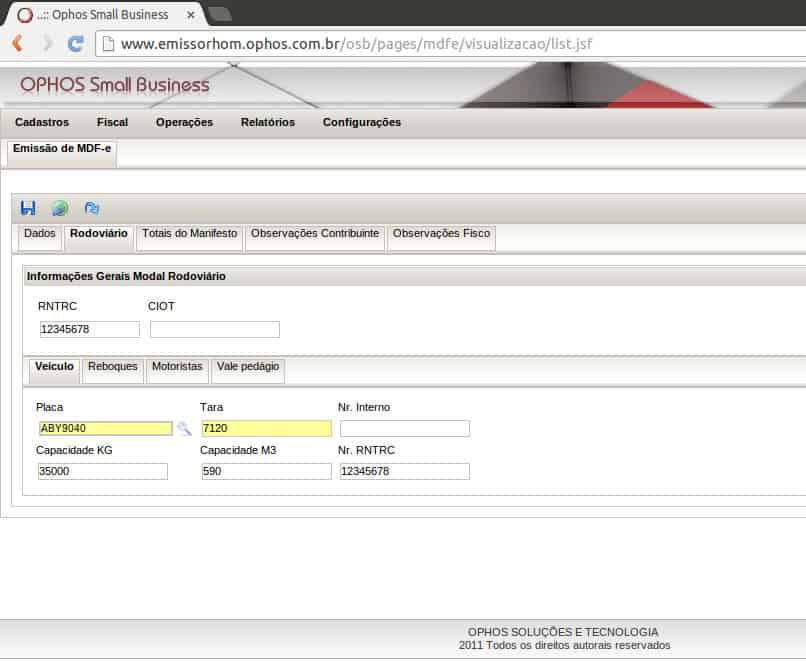Click the OPHOS Small Business logo
Image resolution: width=806 pixels, height=661 pixels.
click(115, 85)
